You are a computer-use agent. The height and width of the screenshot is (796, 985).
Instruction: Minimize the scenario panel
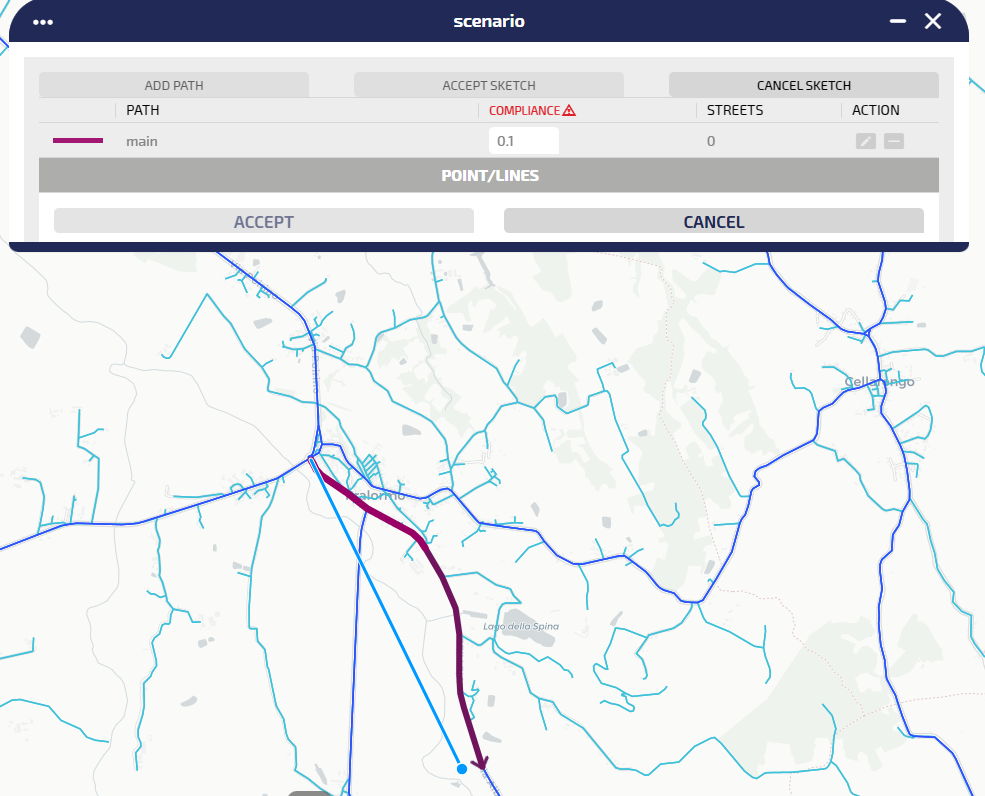(898, 21)
